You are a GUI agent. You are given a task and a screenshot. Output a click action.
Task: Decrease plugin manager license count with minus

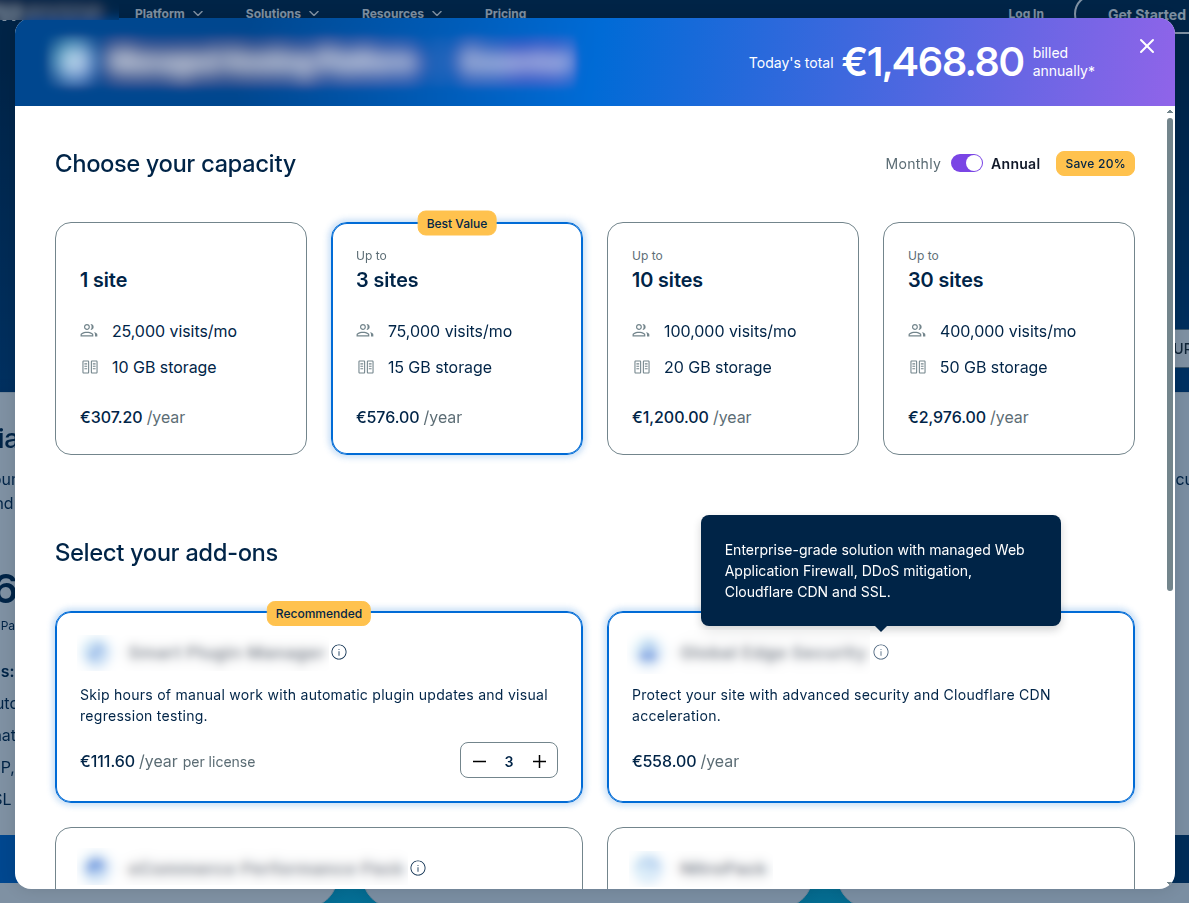[x=479, y=761]
